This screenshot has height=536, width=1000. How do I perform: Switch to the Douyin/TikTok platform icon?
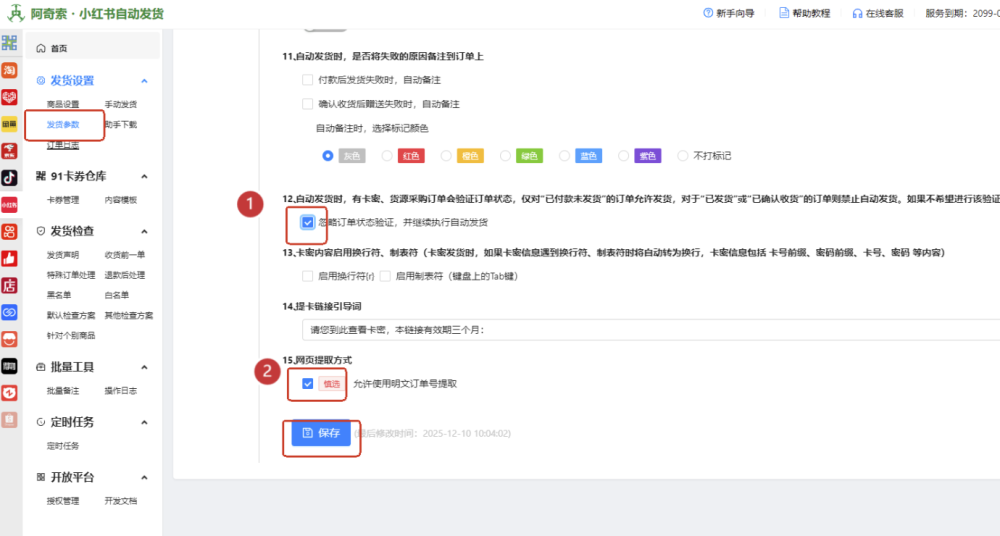(9, 177)
